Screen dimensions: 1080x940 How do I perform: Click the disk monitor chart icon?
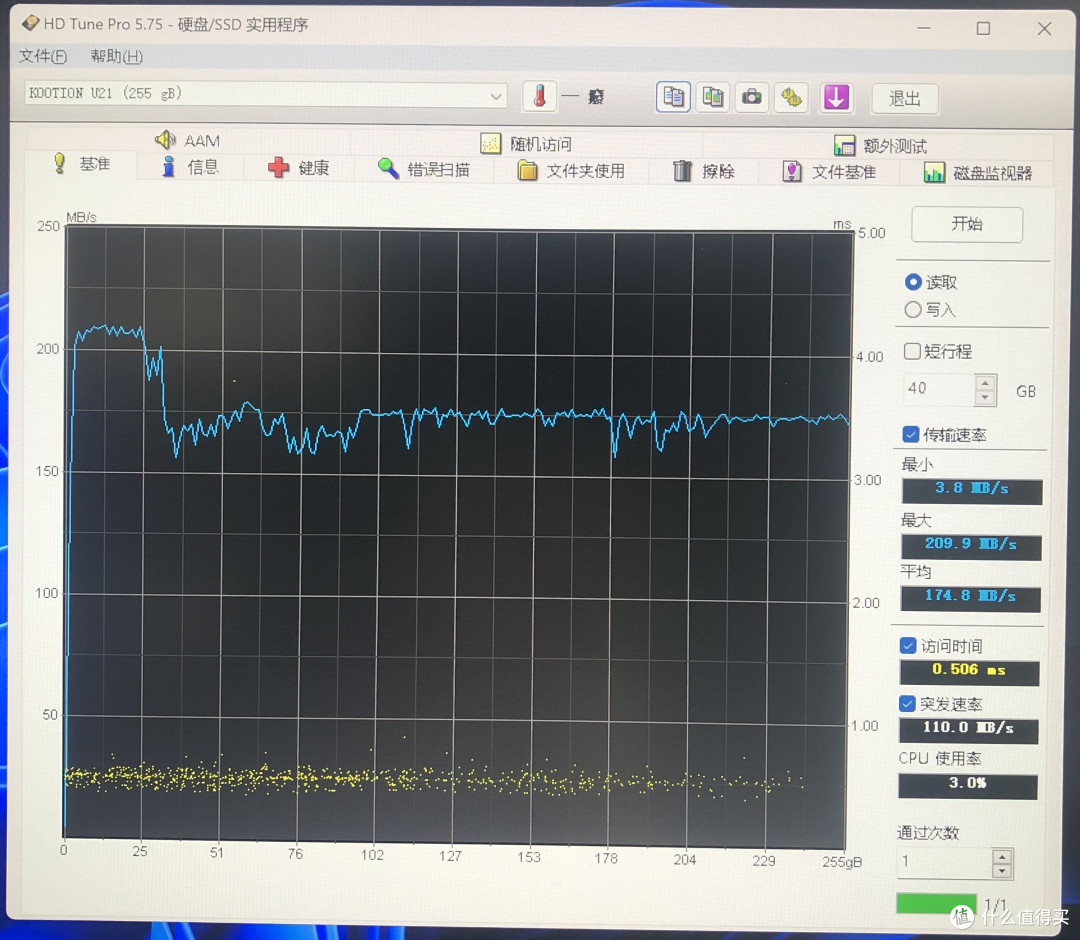pyautogui.click(x=934, y=173)
